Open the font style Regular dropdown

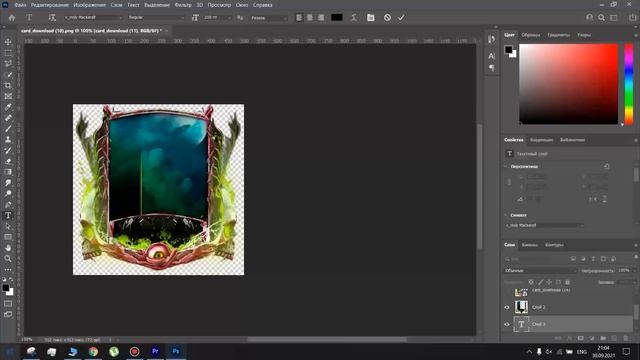156,18
